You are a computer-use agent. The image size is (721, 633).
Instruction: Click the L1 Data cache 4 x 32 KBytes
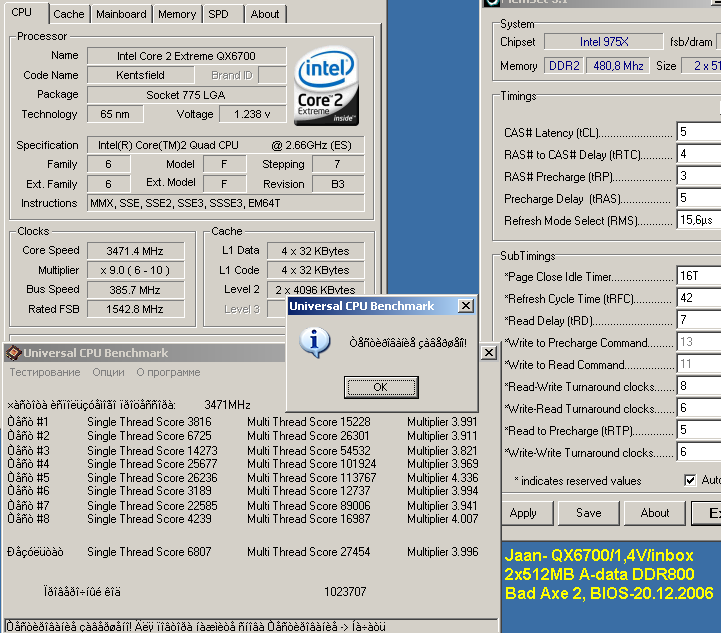(315, 251)
